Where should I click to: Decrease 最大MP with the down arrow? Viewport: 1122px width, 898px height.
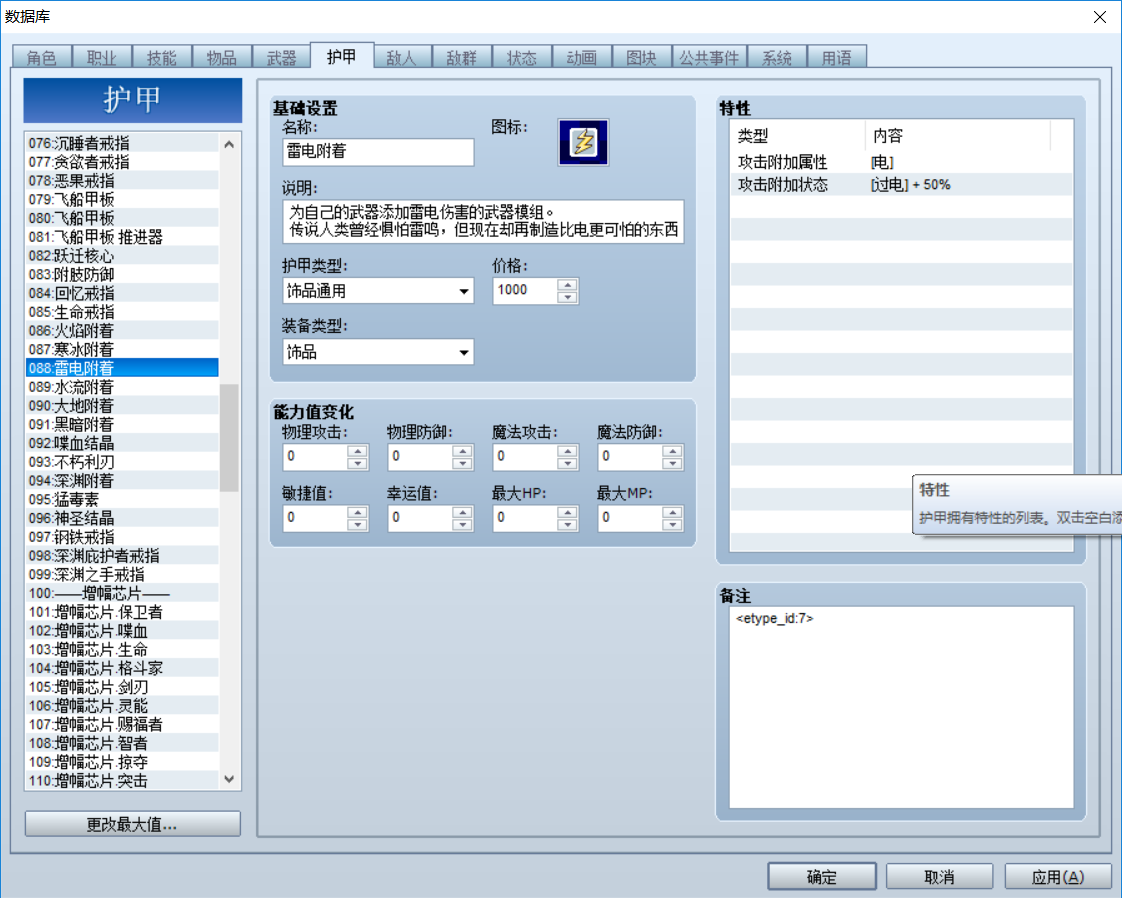(x=673, y=524)
